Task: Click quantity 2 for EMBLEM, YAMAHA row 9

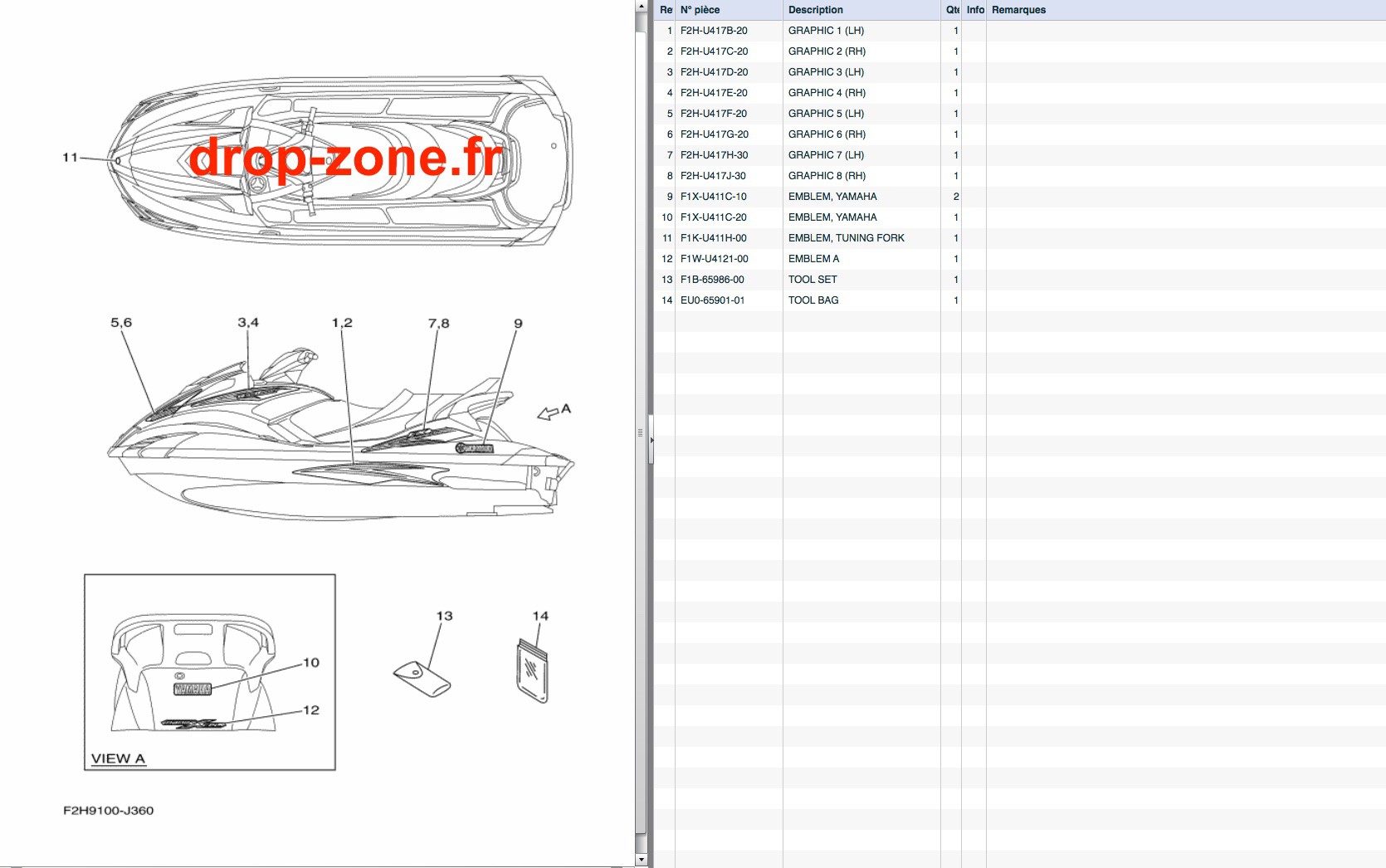Action: 956,197
